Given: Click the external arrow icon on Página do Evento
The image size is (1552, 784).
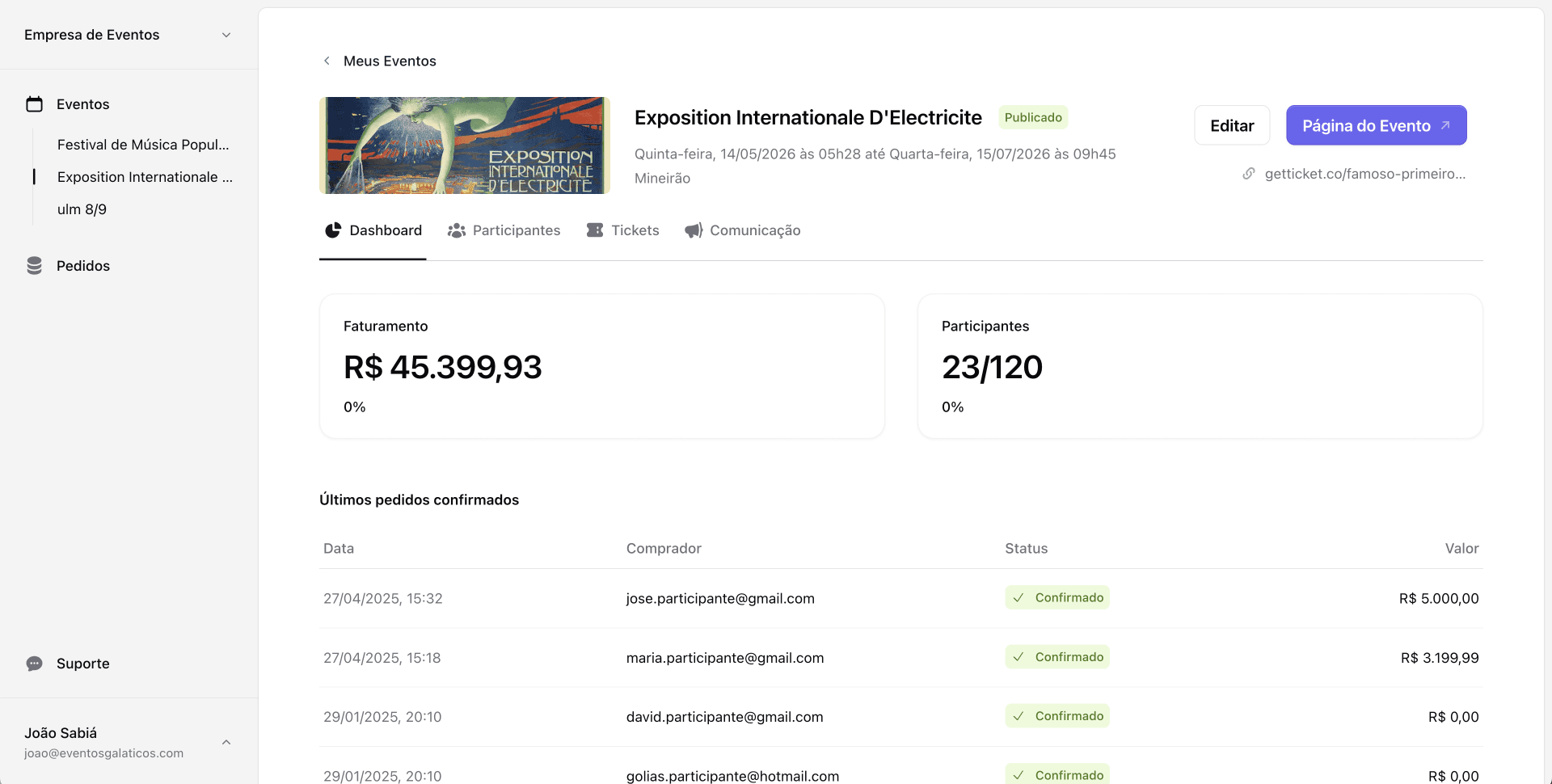Looking at the screenshot, I should click(1445, 125).
